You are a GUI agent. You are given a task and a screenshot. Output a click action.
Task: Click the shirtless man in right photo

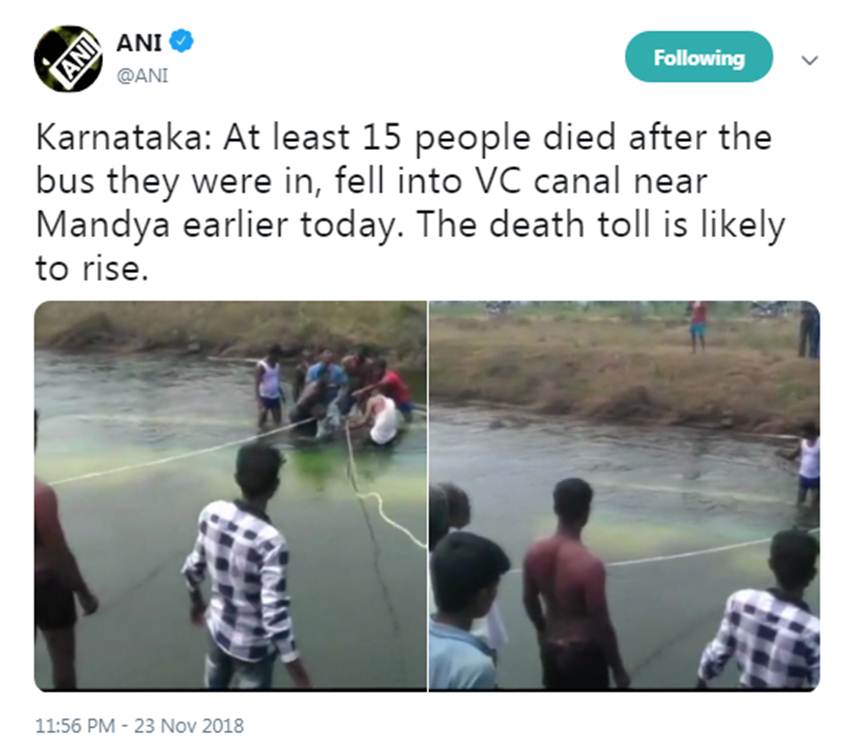(571, 580)
